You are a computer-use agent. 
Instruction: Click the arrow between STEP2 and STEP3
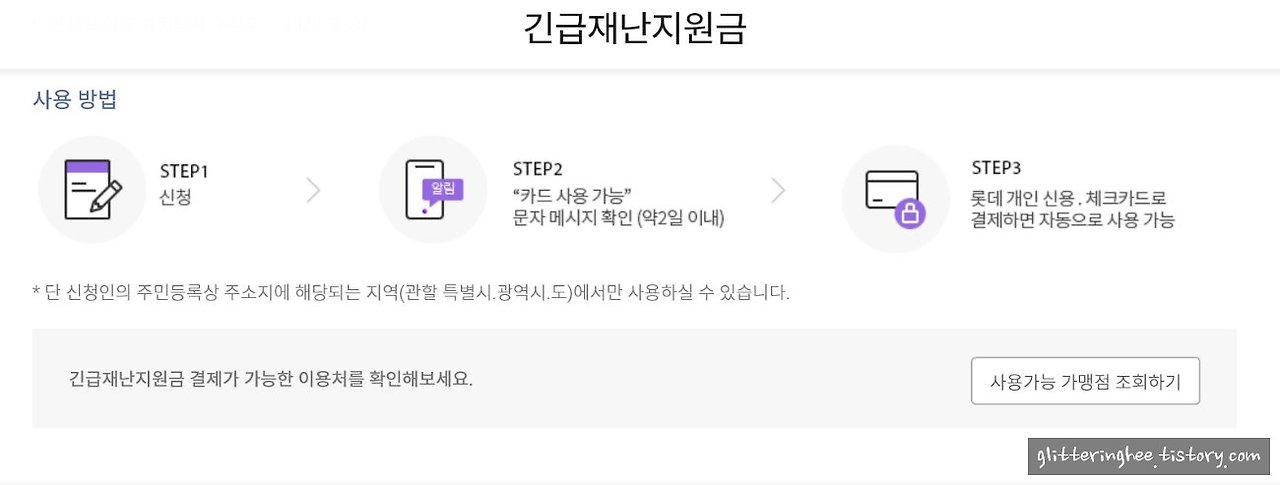[778, 190]
